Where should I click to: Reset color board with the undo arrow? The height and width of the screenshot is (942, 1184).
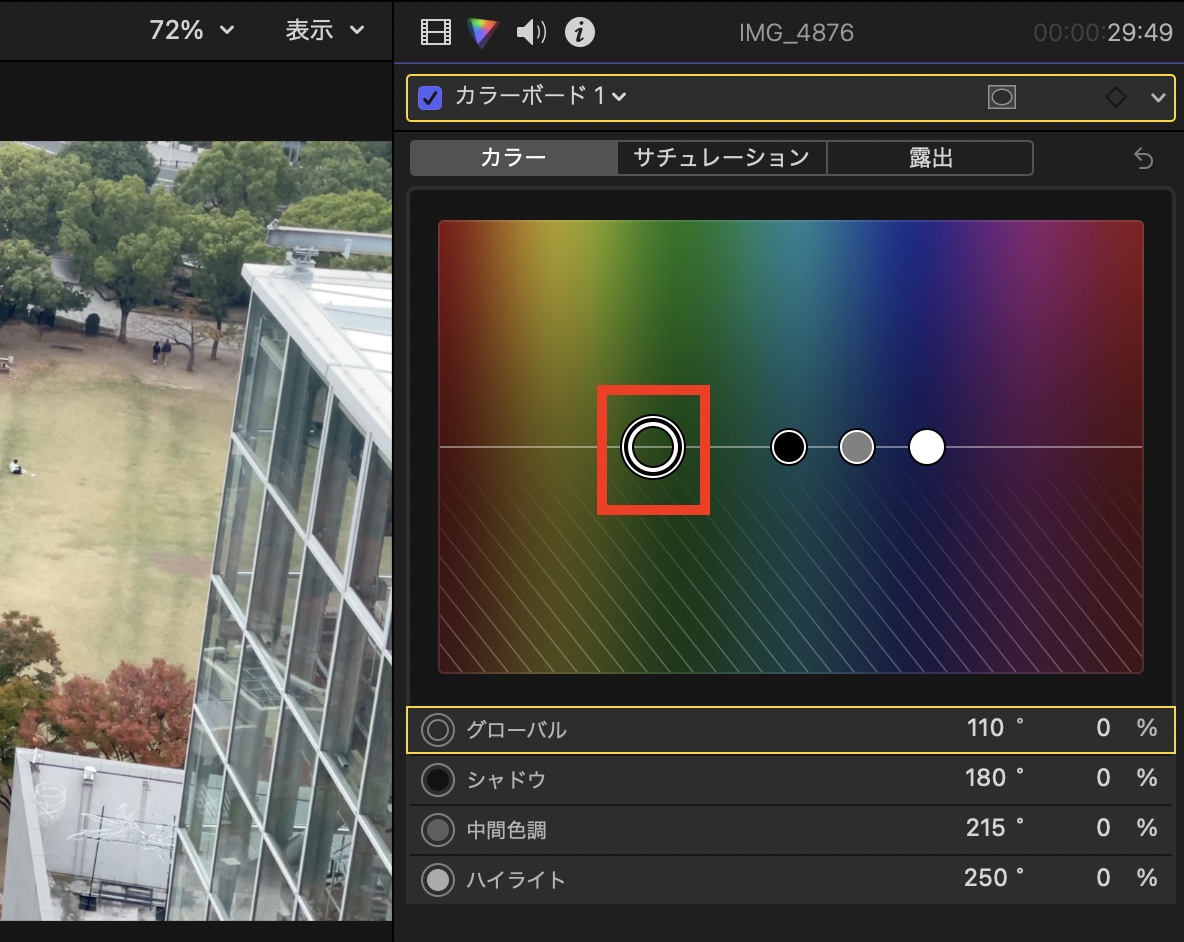pyautogui.click(x=1143, y=159)
